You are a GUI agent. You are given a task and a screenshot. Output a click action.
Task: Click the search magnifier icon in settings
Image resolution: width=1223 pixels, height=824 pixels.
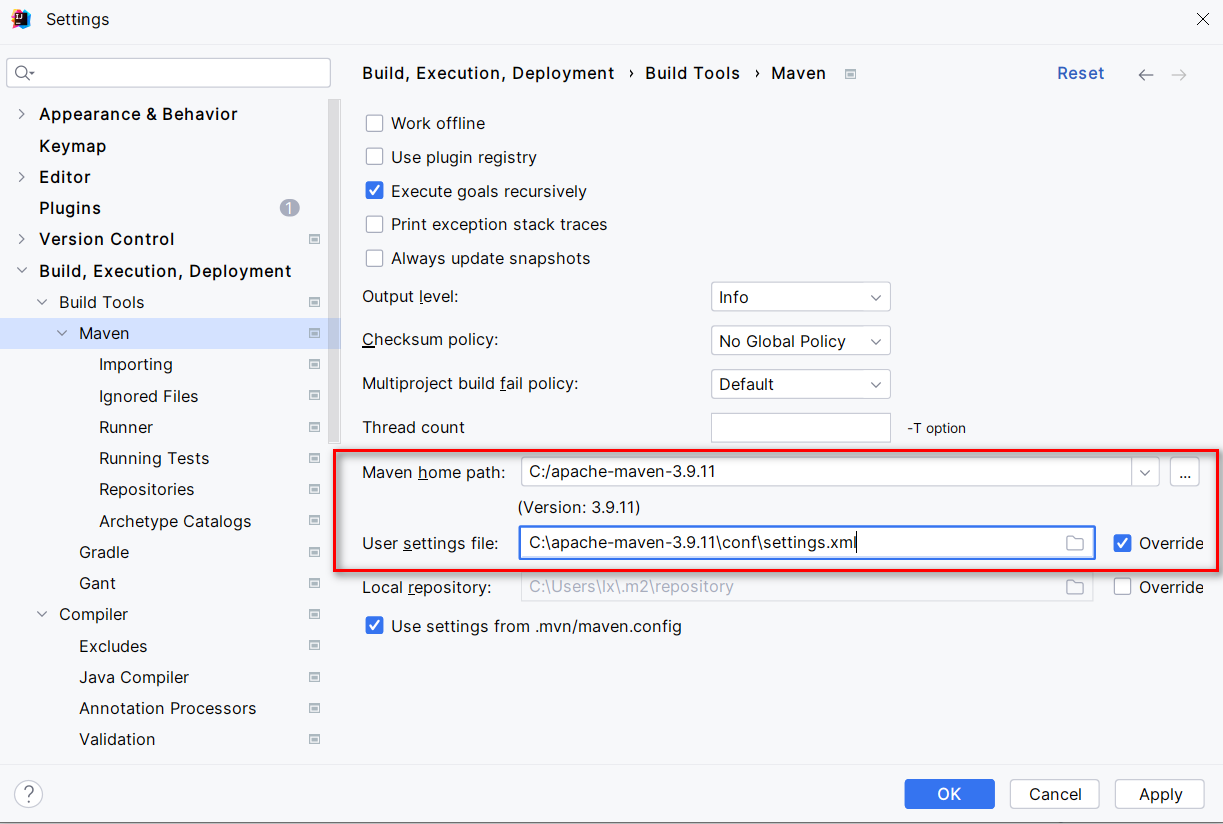pyautogui.click(x=23, y=73)
